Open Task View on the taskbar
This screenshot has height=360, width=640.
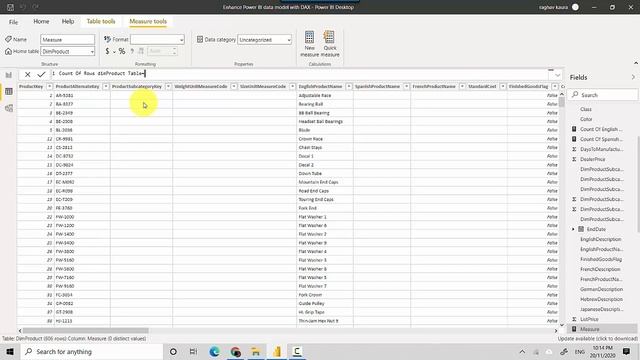[193, 351]
